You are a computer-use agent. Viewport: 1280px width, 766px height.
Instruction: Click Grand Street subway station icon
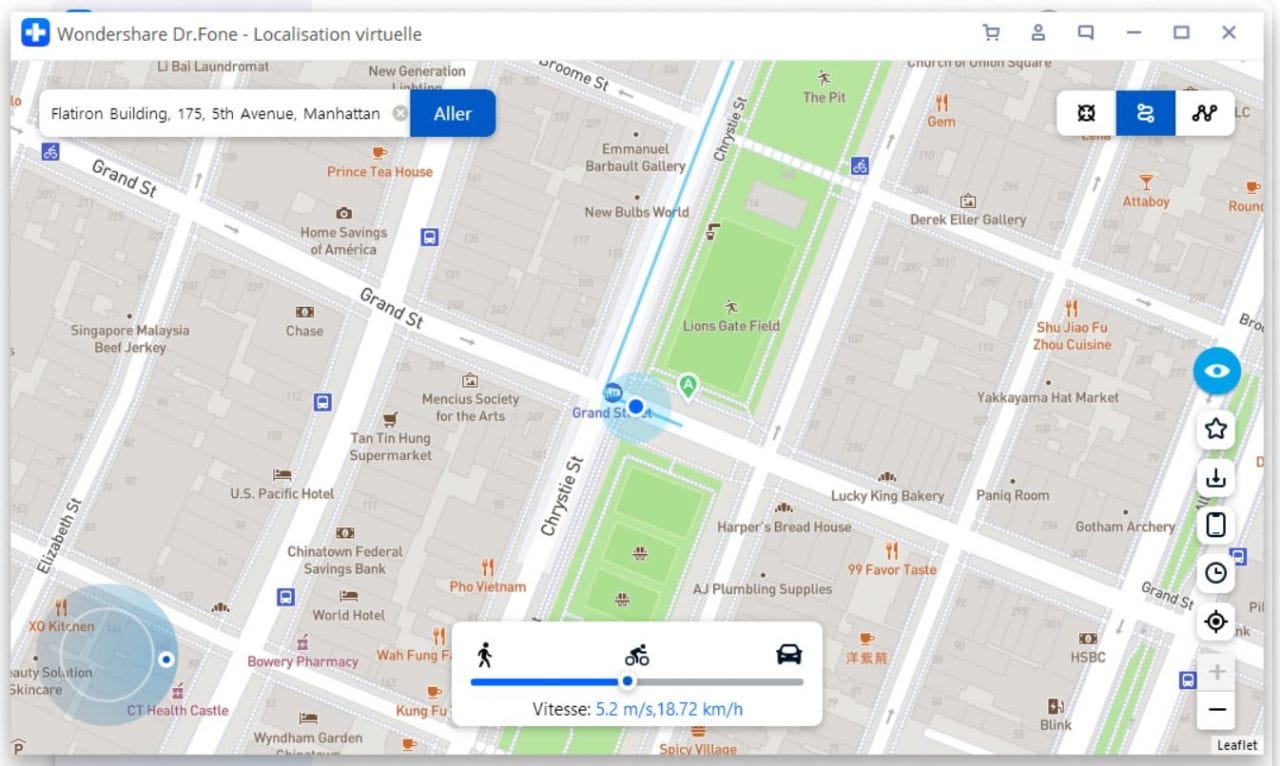pyautogui.click(x=611, y=392)
